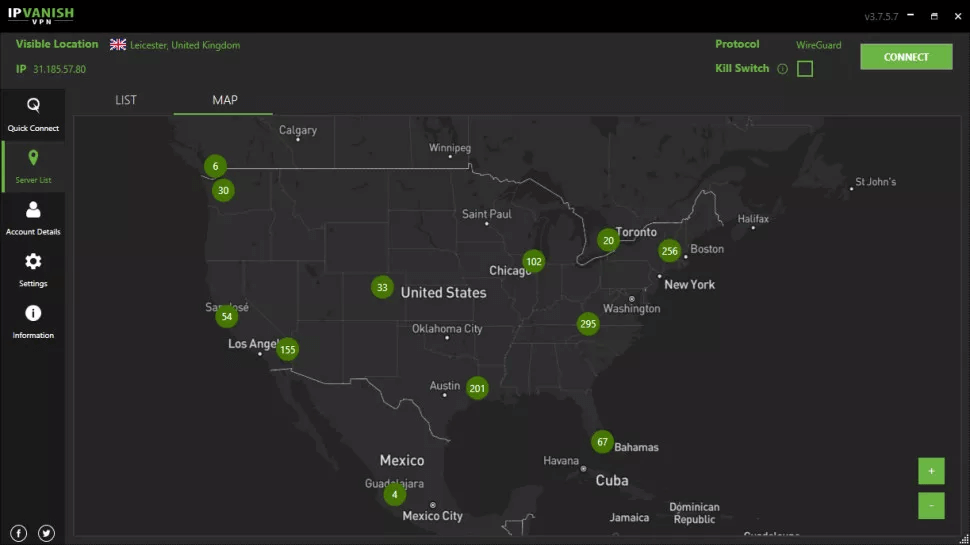Select the 102-server cluster in Chicago

534,262
